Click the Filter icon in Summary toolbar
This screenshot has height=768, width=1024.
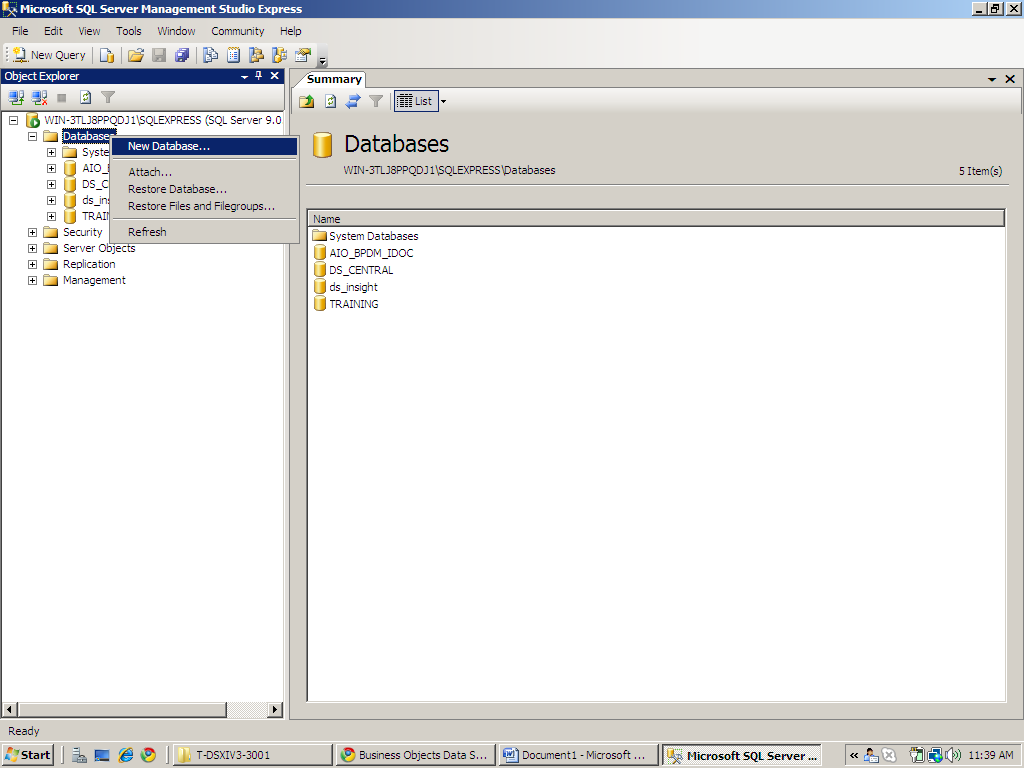(376, 101)
